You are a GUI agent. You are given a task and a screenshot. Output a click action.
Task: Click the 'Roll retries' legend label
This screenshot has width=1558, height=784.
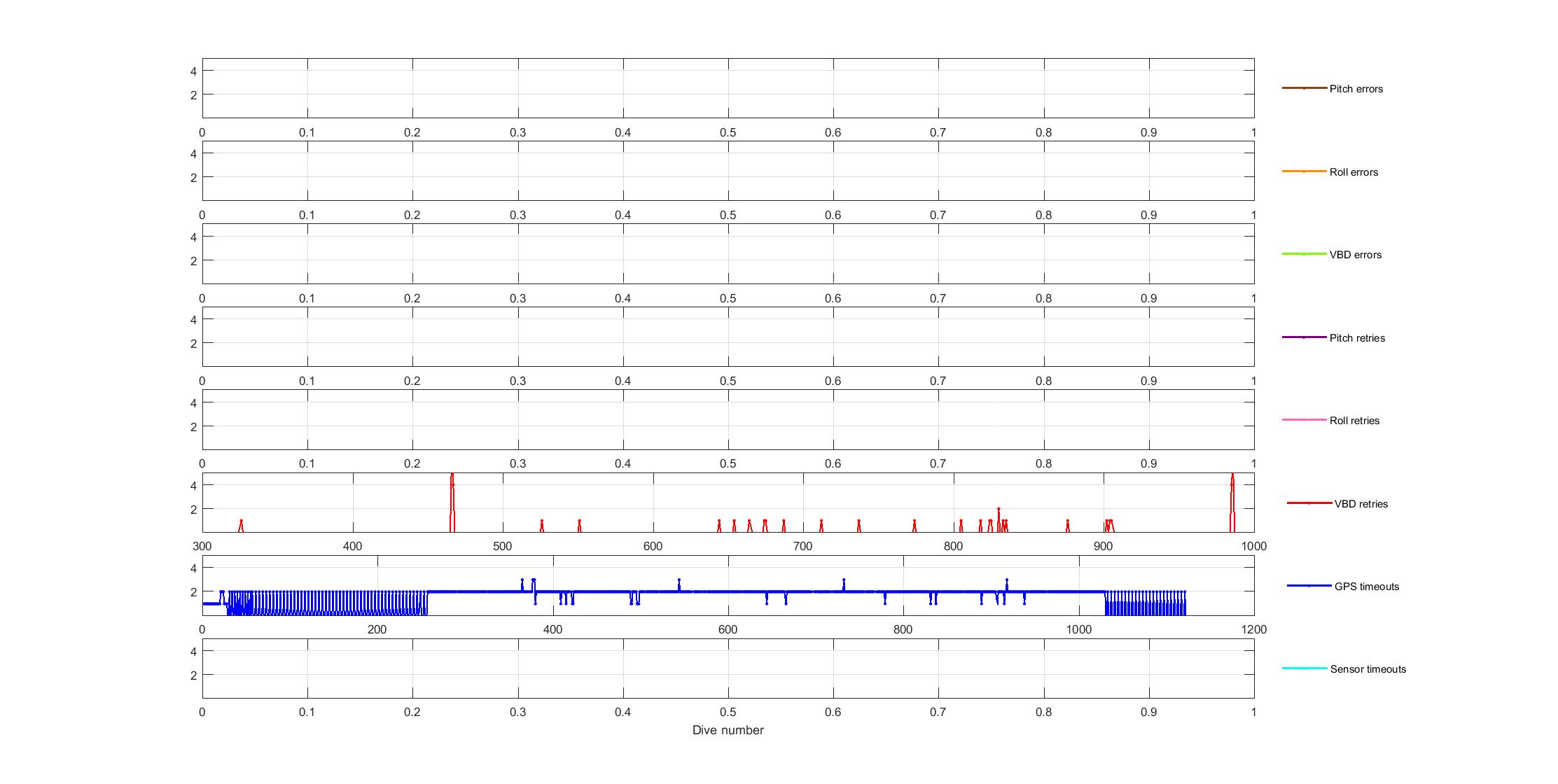[x=1354, y=421]
